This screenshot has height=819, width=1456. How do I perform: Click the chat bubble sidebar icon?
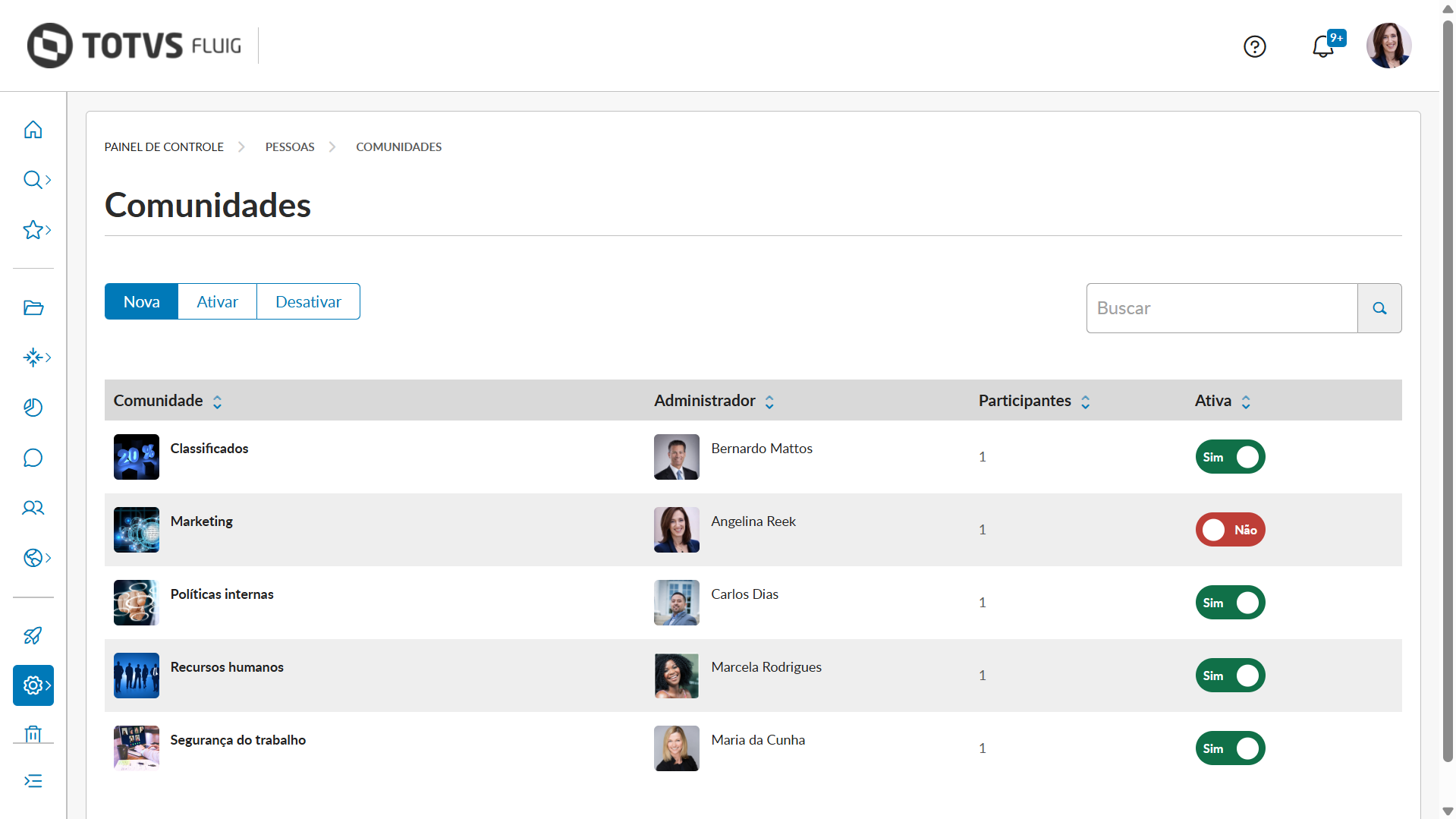click(33, 458)
